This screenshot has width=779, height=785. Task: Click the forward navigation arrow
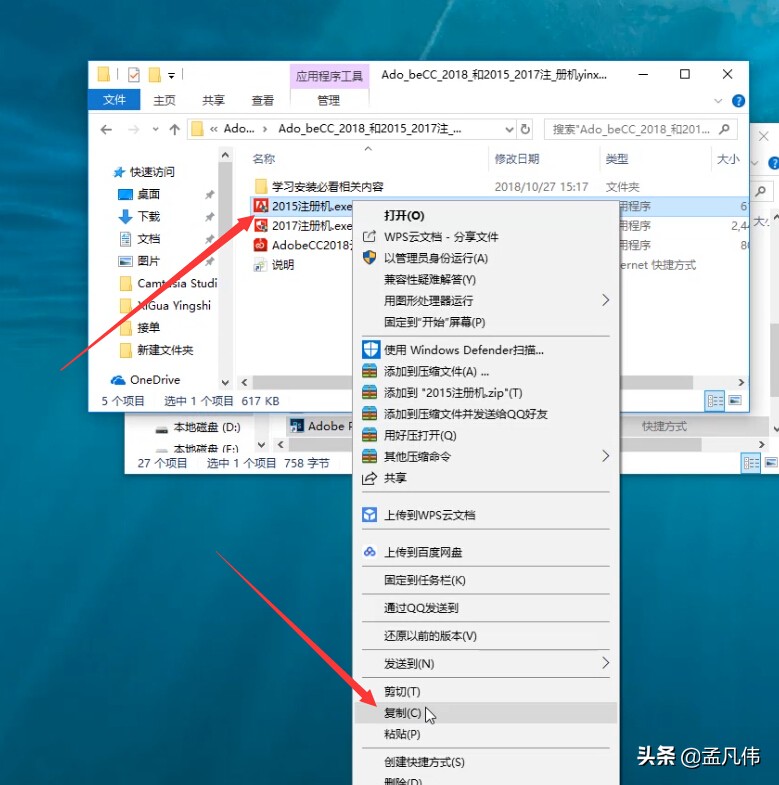point(134,130)
